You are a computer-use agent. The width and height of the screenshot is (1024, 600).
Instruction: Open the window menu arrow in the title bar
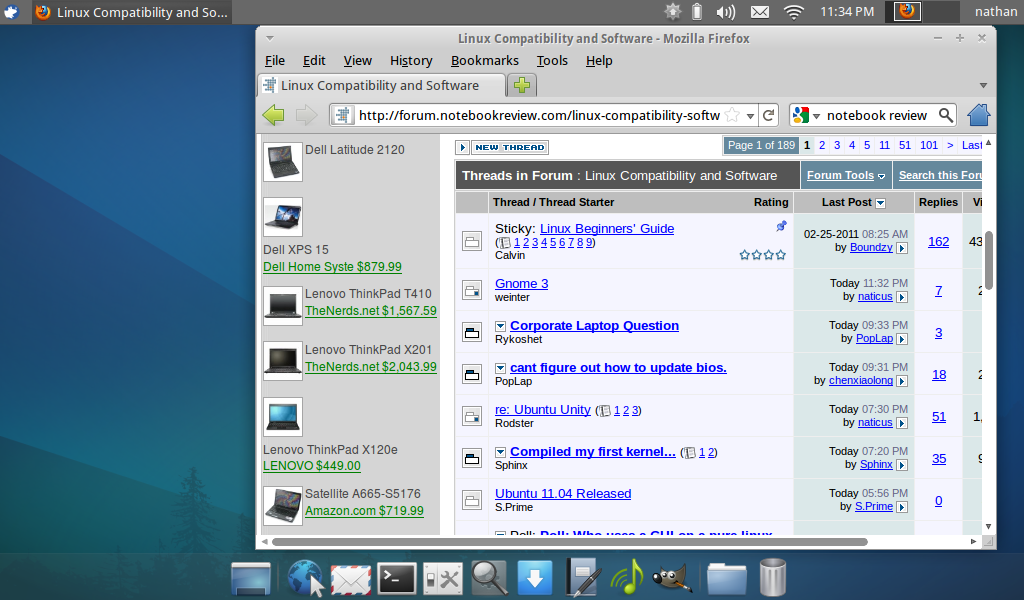(x=270, y=39)
